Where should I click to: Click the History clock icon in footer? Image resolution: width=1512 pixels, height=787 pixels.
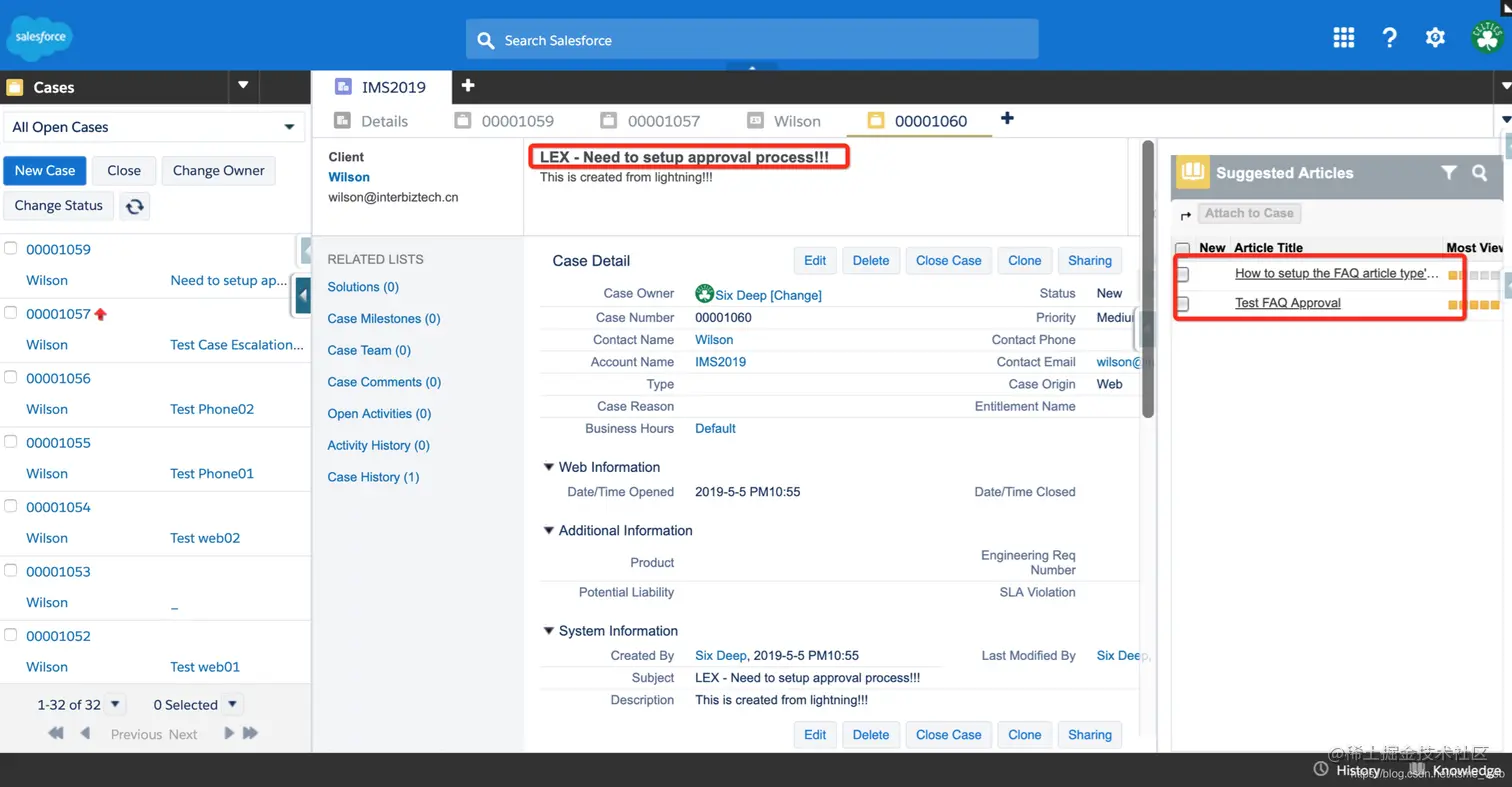click(1321, 769)
